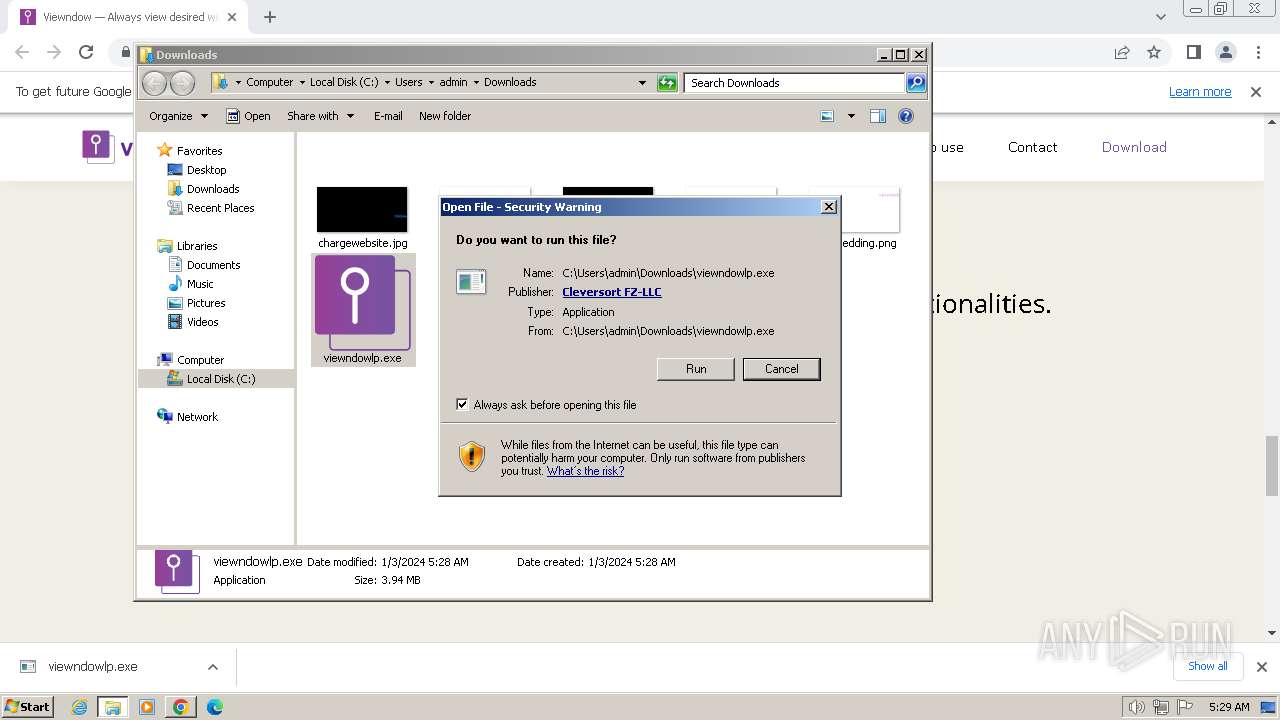Click Chrome's back arrow button

click(22, 52)
